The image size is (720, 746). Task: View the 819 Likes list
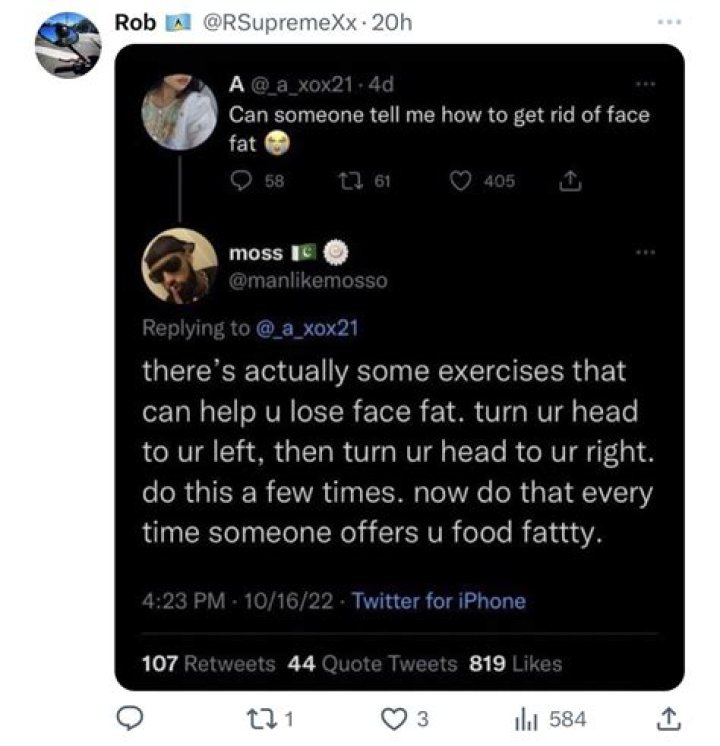(x=516, y=663)
